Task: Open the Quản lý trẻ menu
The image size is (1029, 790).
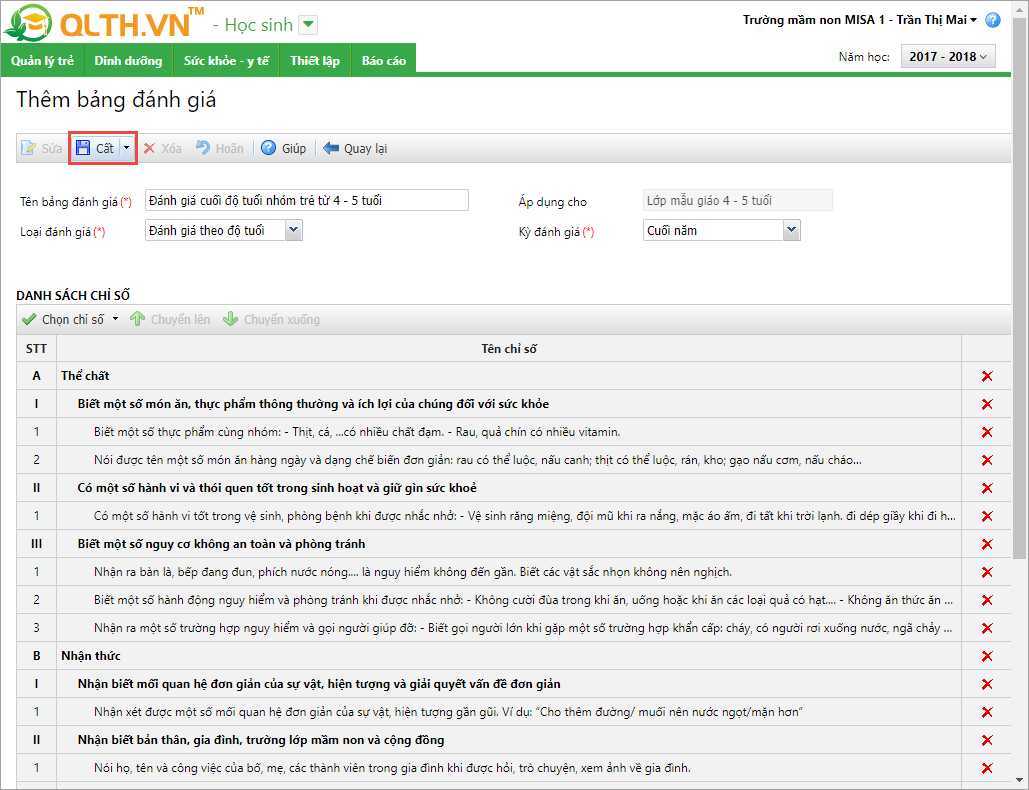Action: point(43,60)
